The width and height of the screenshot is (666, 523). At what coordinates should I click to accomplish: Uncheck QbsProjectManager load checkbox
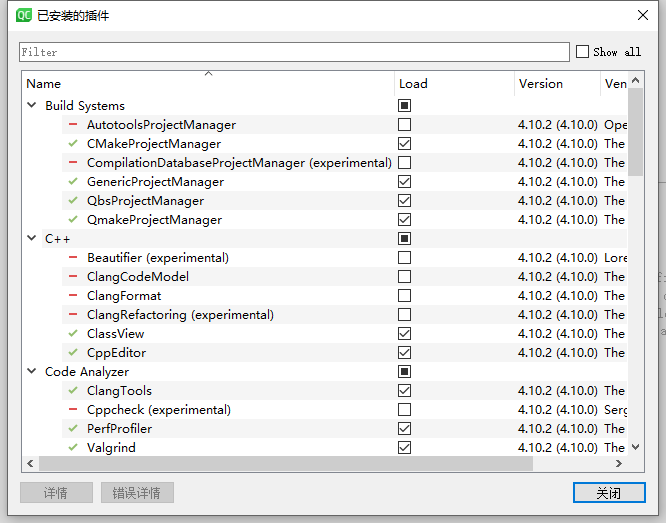[x=404, y=201]
